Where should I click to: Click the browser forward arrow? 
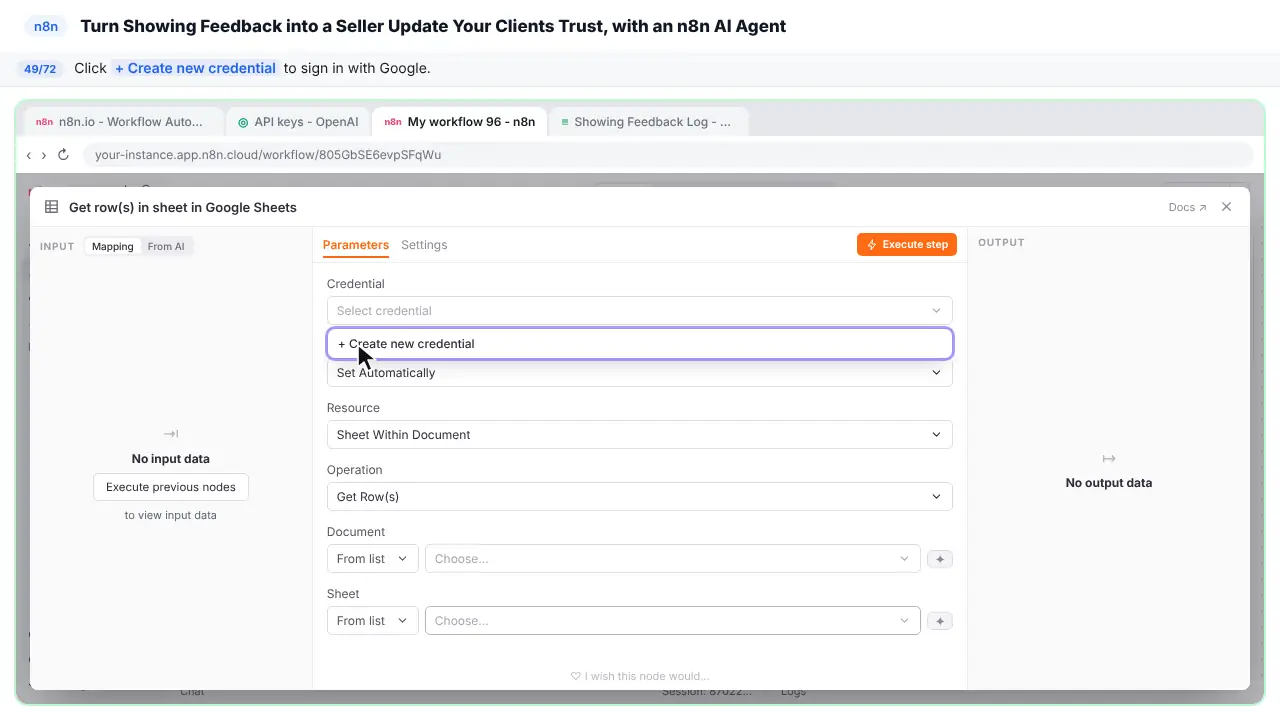tap(44, 155)
